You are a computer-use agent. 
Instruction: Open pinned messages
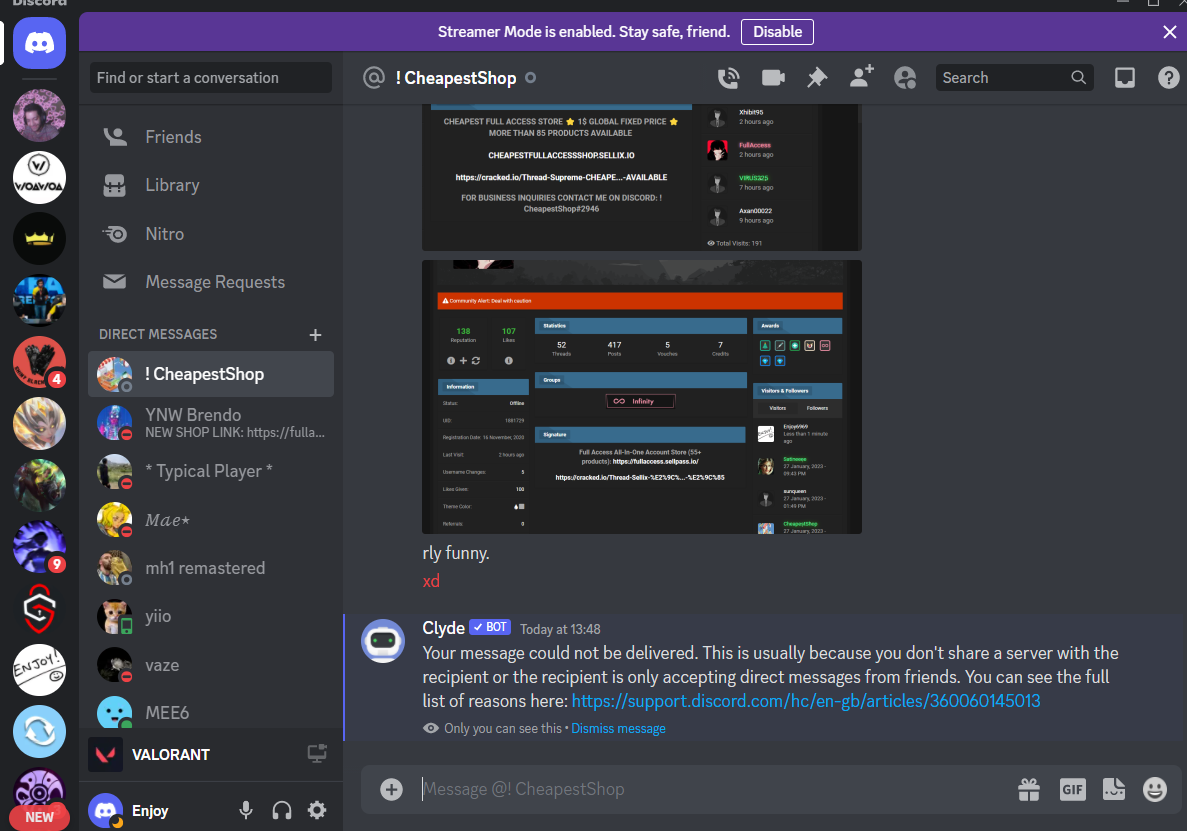tap(817, 78)
